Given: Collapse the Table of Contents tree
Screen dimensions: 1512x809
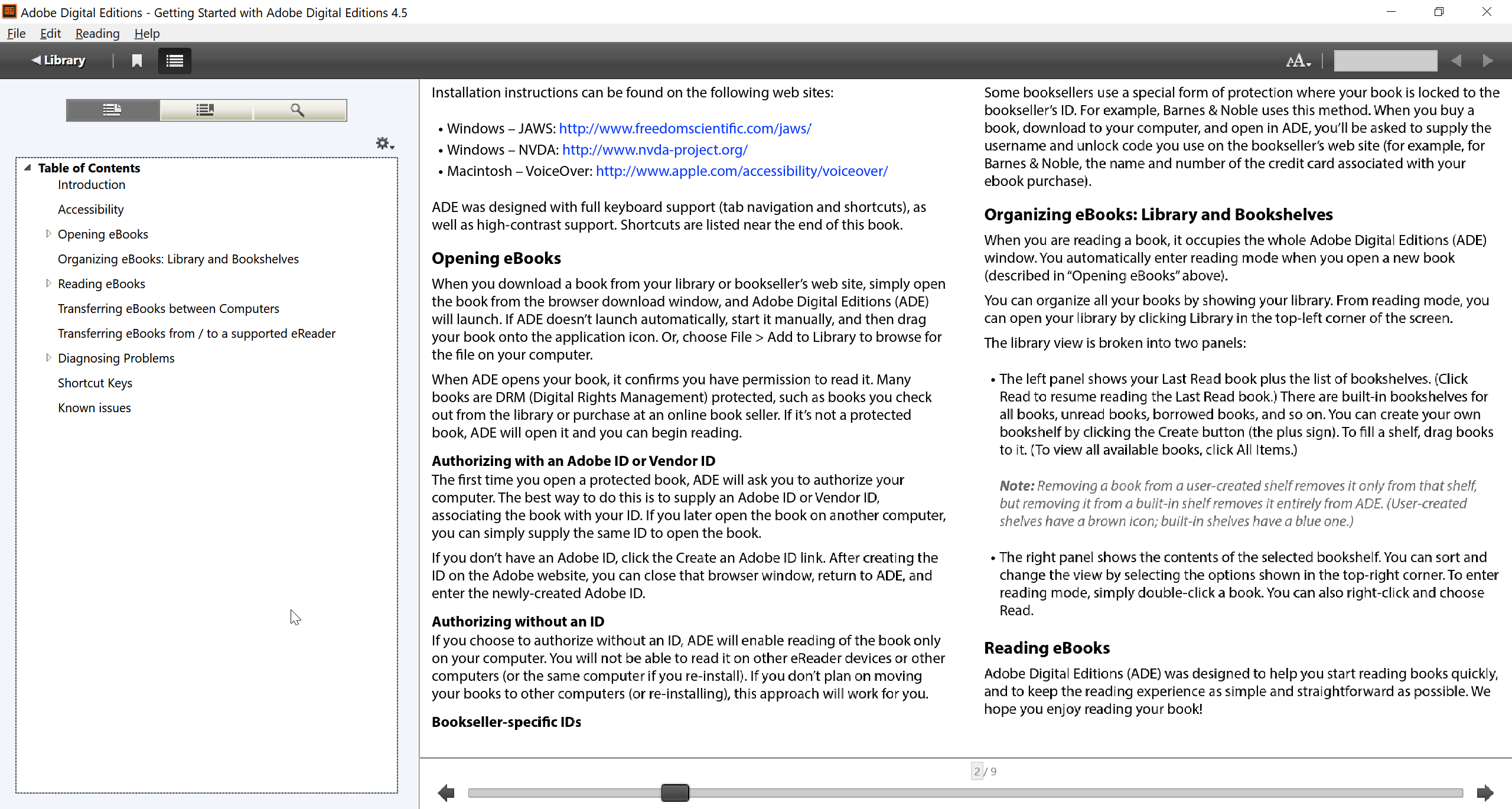Looking at the screenshot, I should [27, 168].
